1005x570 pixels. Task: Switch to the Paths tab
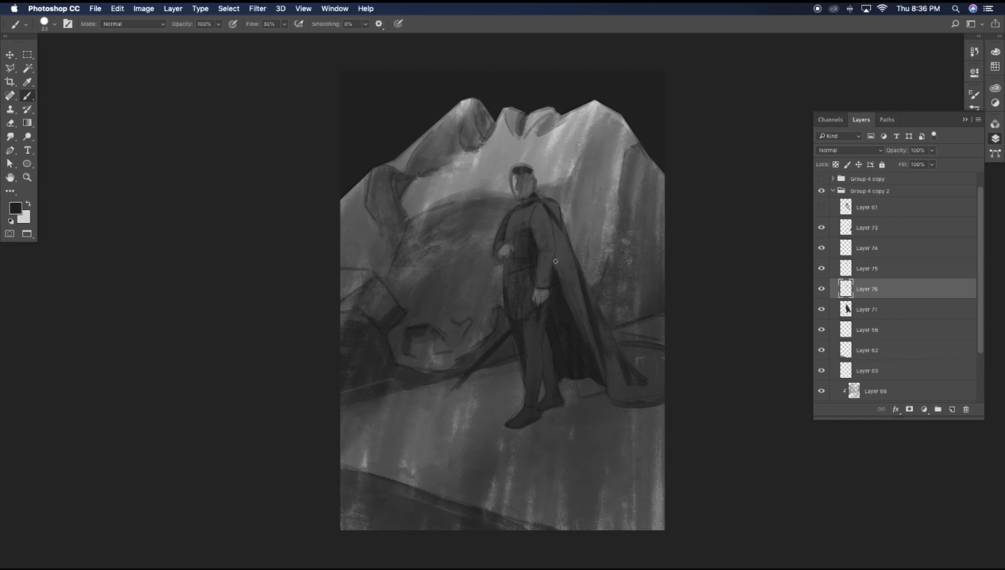886,120
